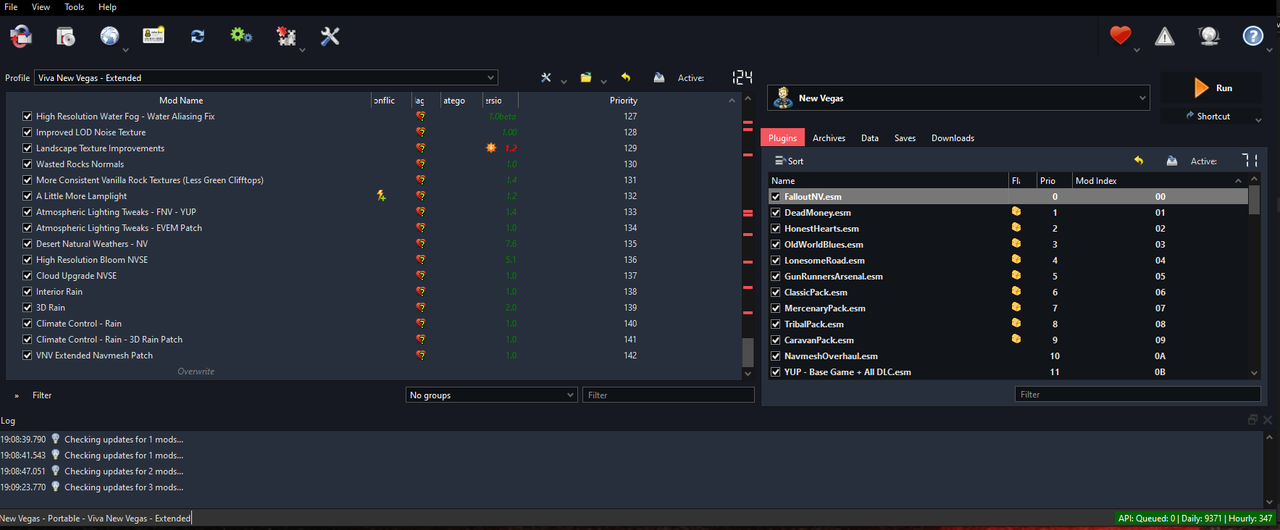
Task: Open the puzzle piece Tools icon
Action: 286,37
